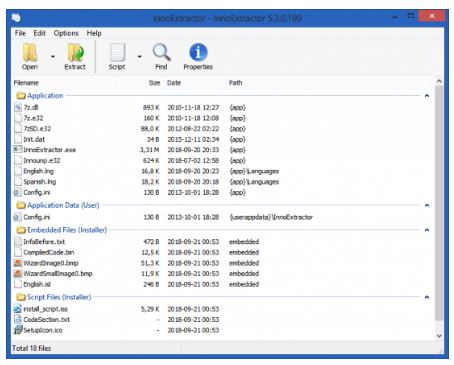Click the Init.dat file icon
This screenshot has width=454, height=365.
pyautogui.click(x=18, y=139)
